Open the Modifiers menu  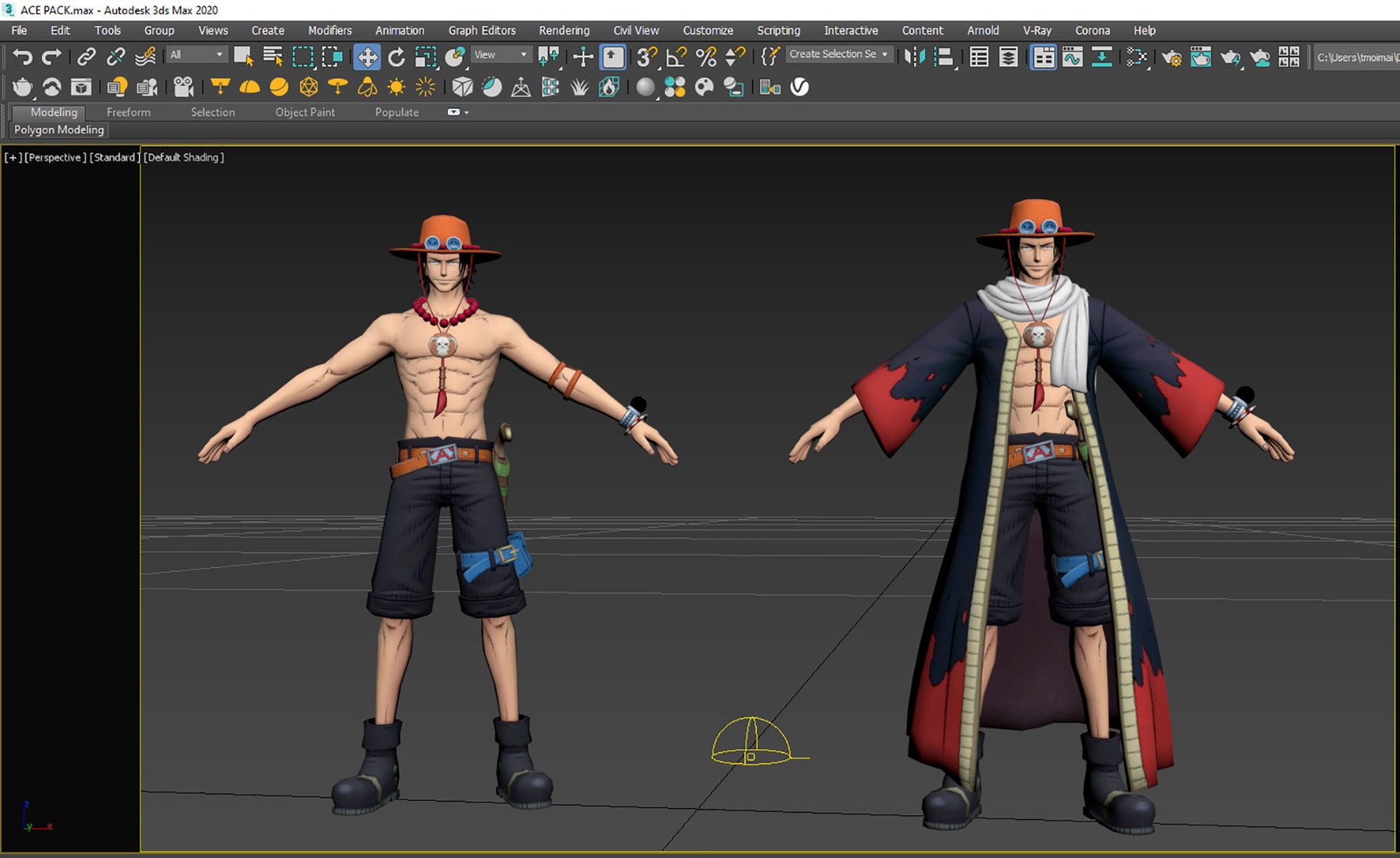coord(330,30)
